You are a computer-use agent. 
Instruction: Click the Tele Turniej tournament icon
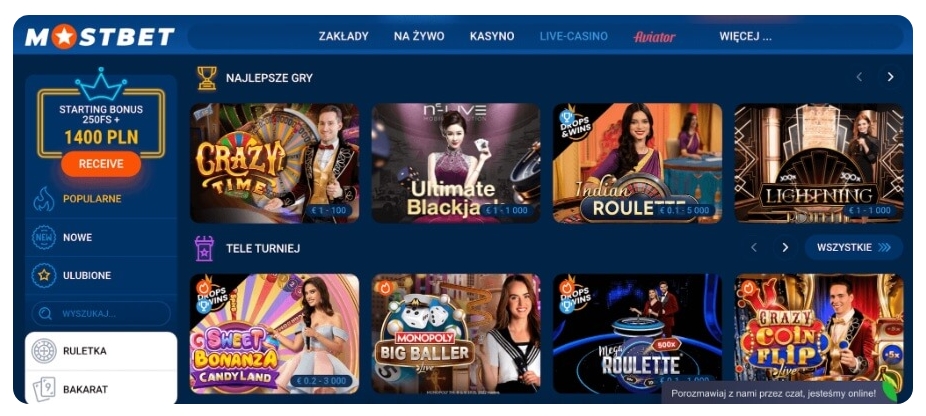[x=204, y=248]
